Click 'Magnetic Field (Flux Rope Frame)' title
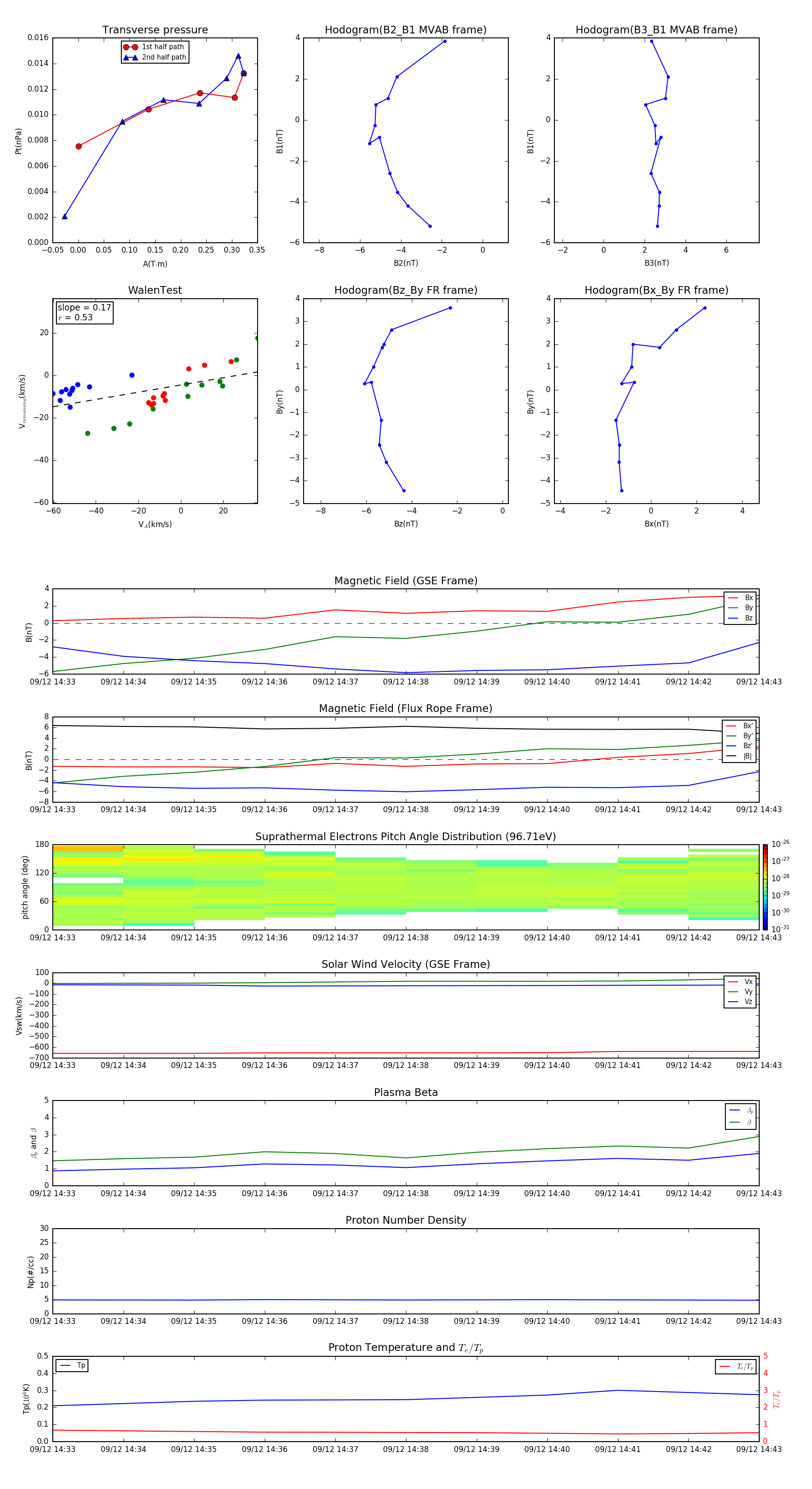 coord(406,709)
